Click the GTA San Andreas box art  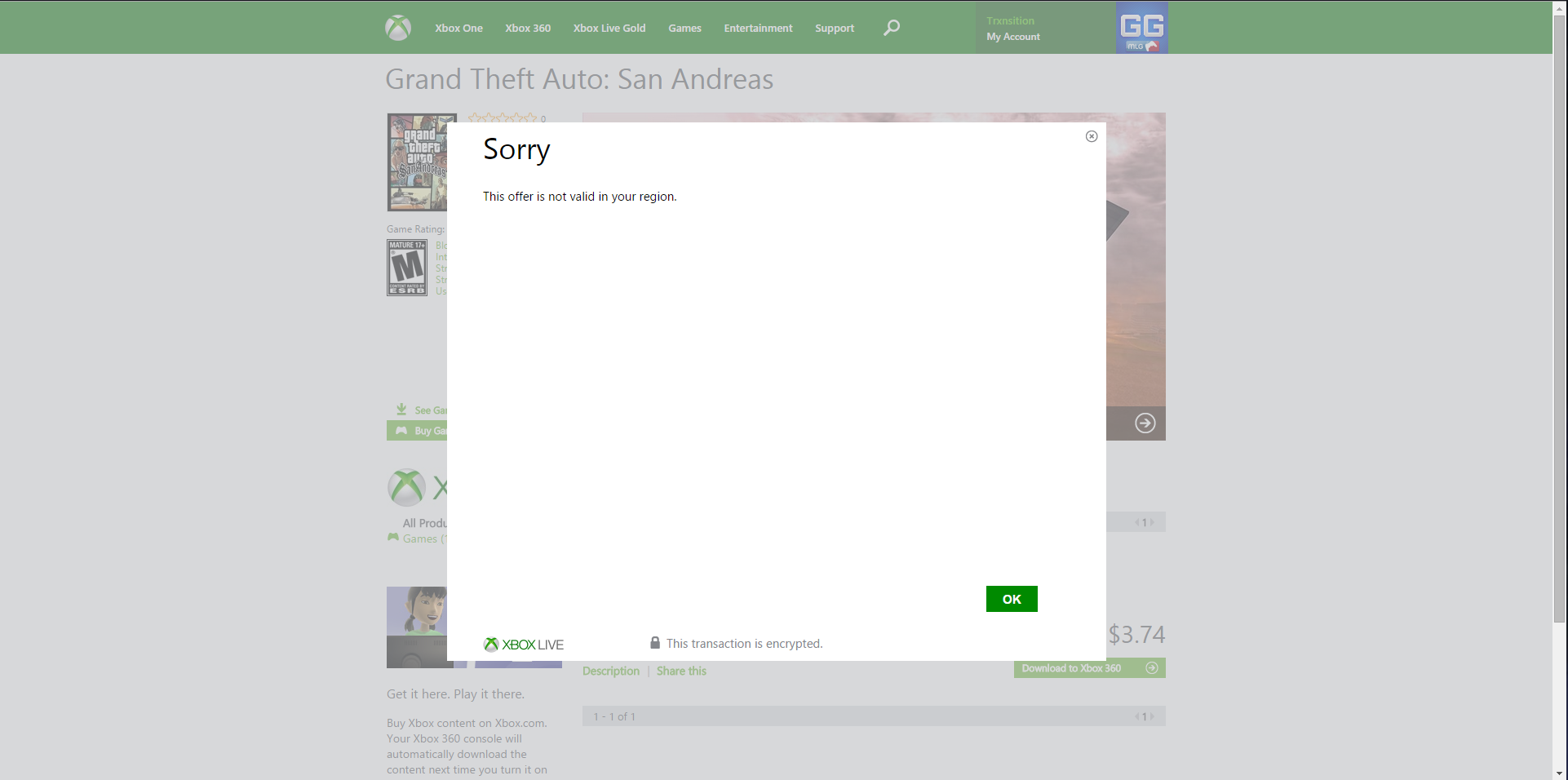(417, 162)
